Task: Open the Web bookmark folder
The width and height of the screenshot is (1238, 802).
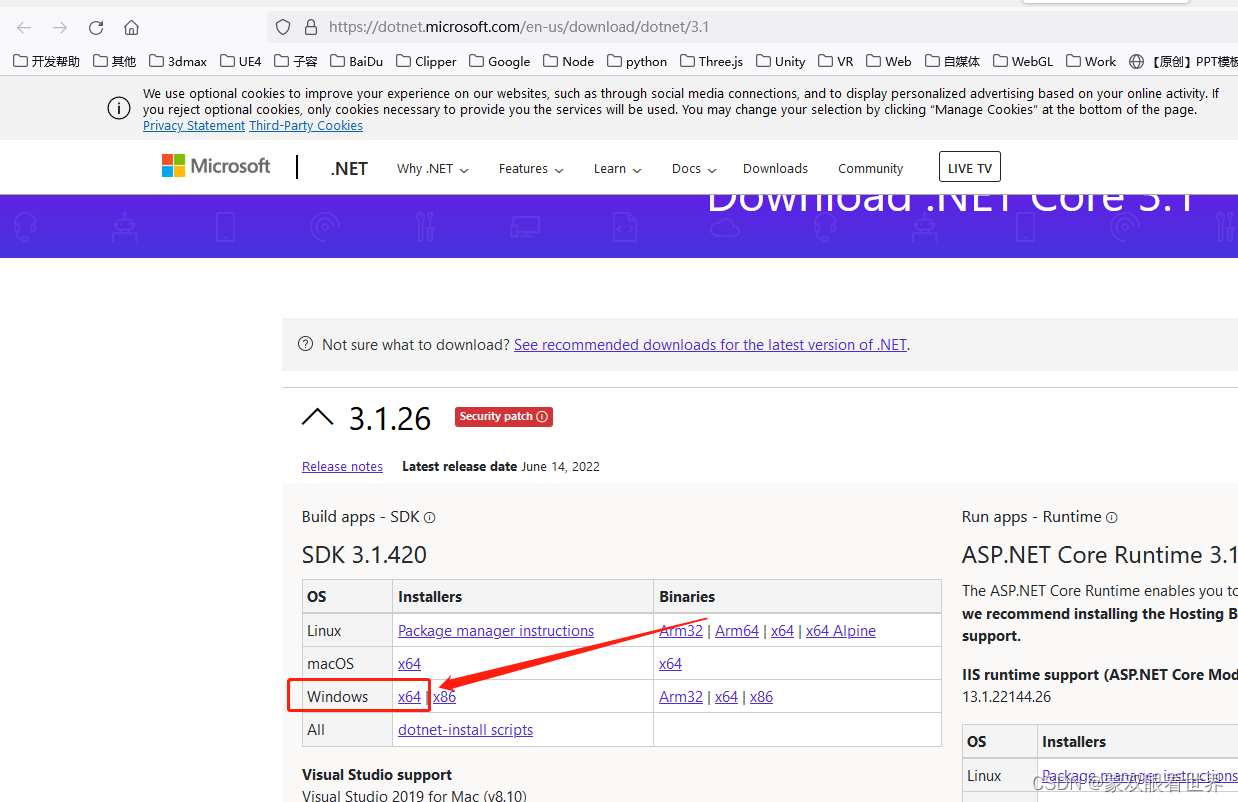Action: point(889,61)
